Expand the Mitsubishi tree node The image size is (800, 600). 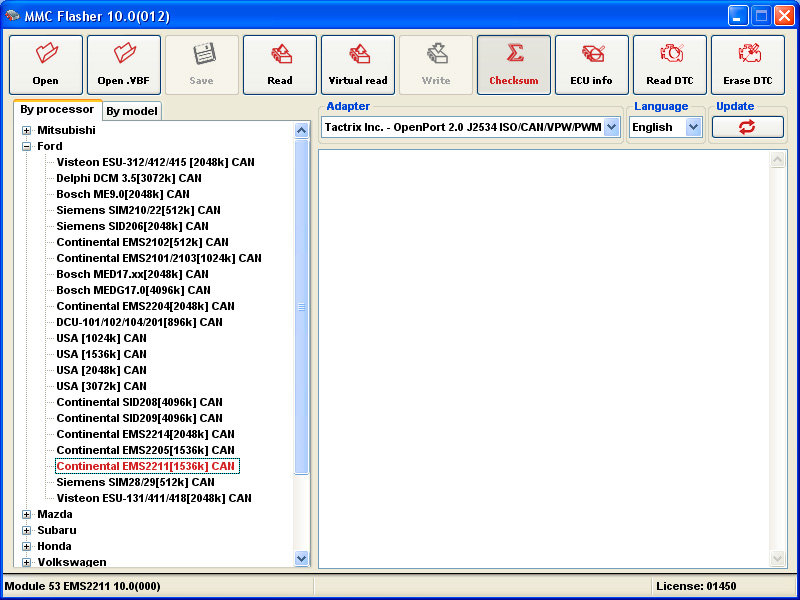(27, 130)
